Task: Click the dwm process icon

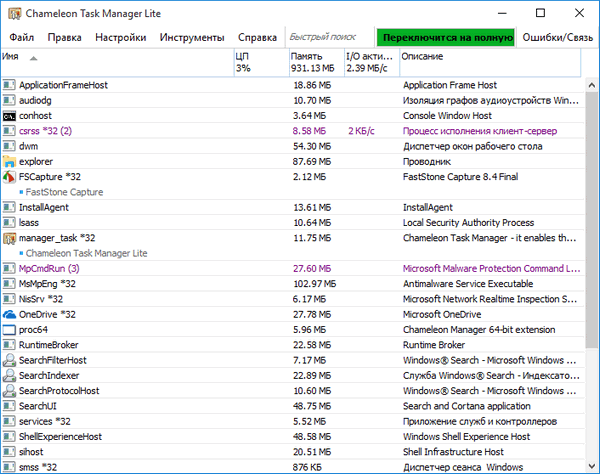Action: tap(9, 146)
